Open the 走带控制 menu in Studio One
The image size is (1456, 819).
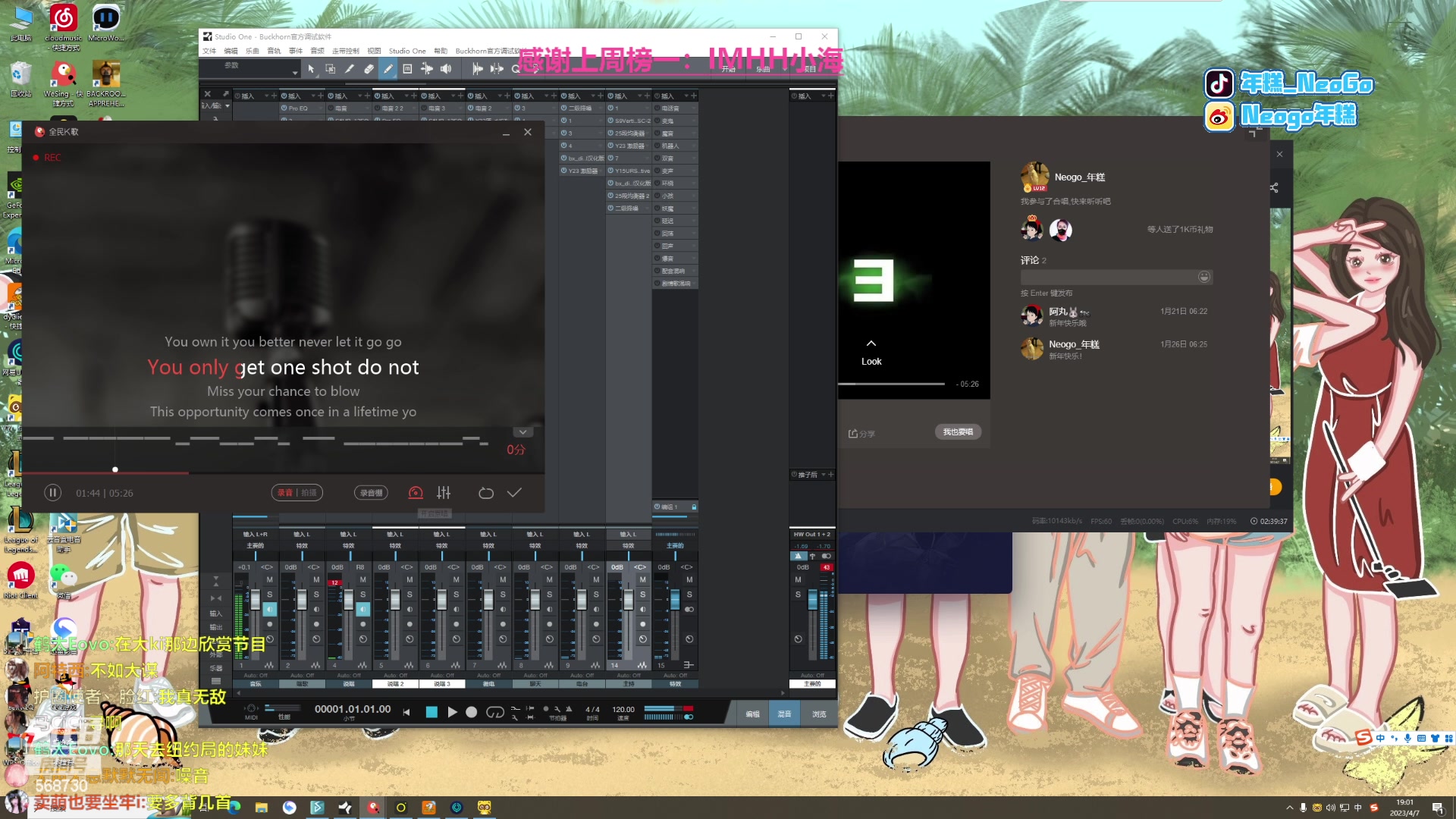tap(345, 51)
